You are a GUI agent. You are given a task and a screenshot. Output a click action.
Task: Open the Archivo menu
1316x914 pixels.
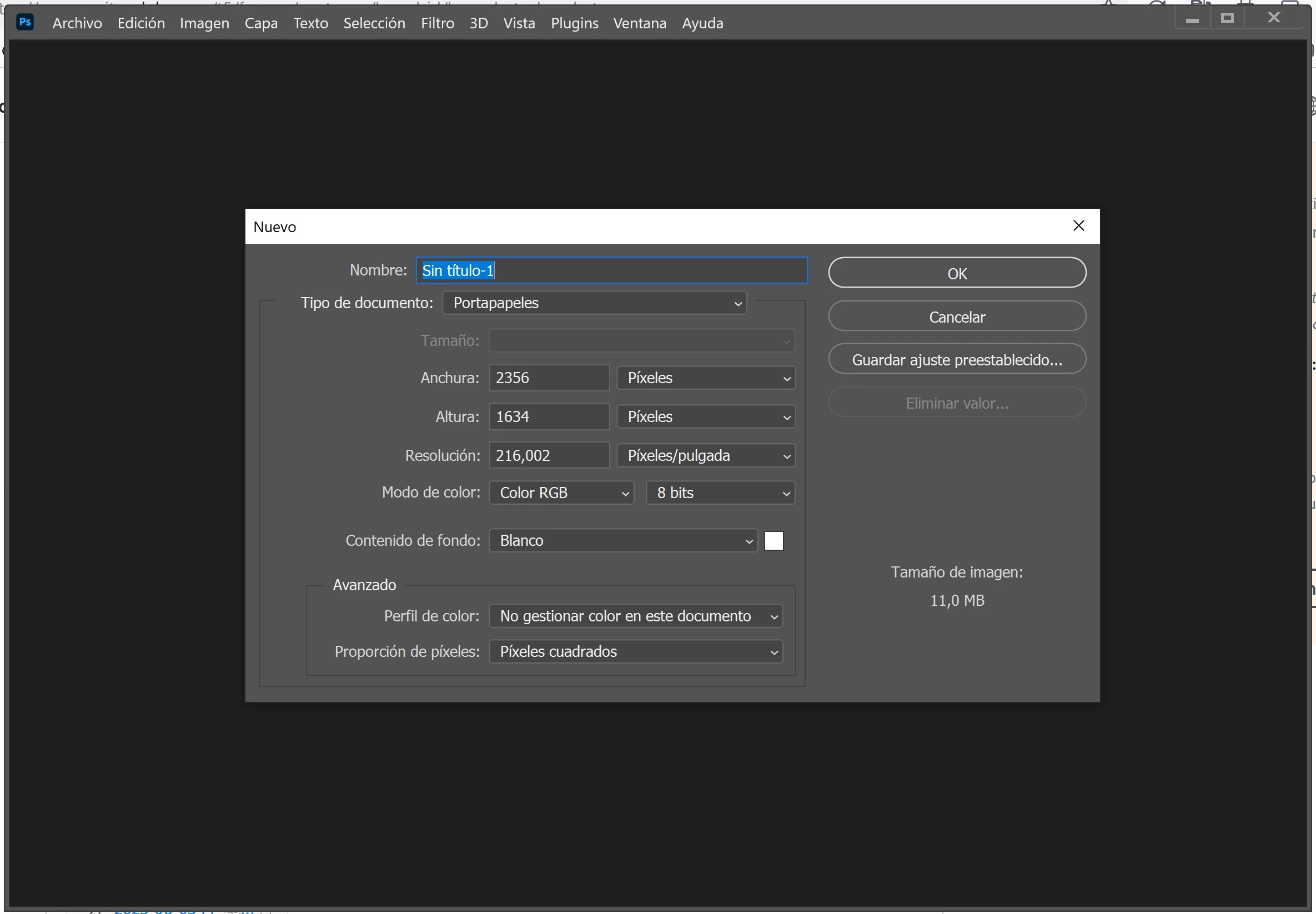tap(77, 23)
